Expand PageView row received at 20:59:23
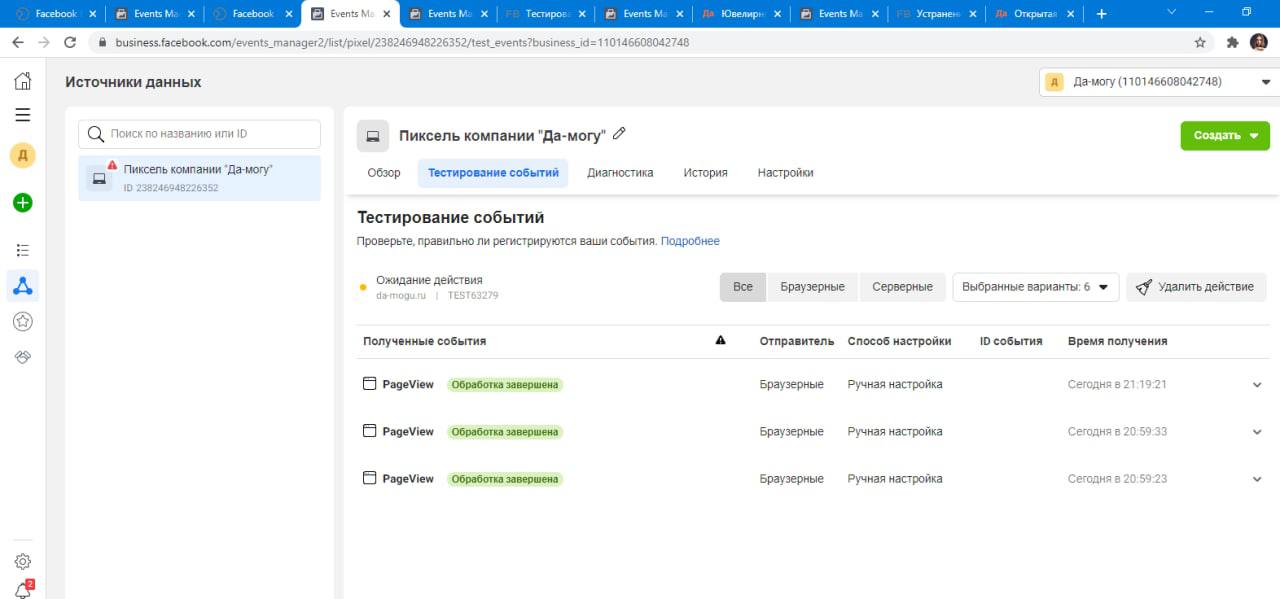Viewport: 1280px width, 599px height. [x=1257, y=479]
